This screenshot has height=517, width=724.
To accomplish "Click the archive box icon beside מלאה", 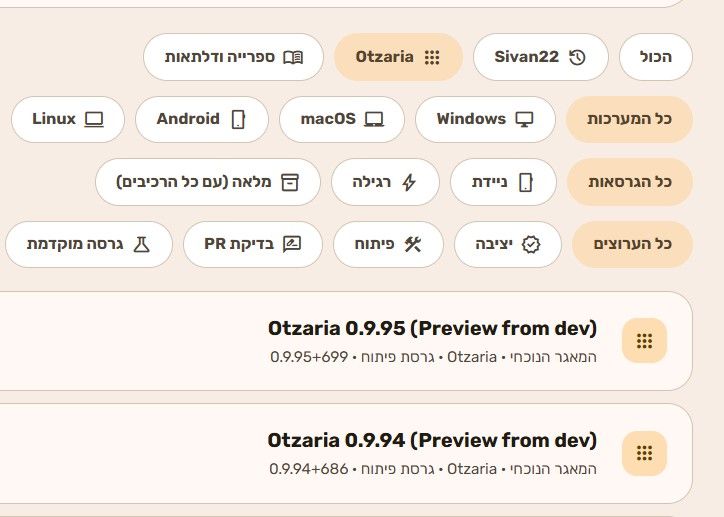I will pos(290,182).
